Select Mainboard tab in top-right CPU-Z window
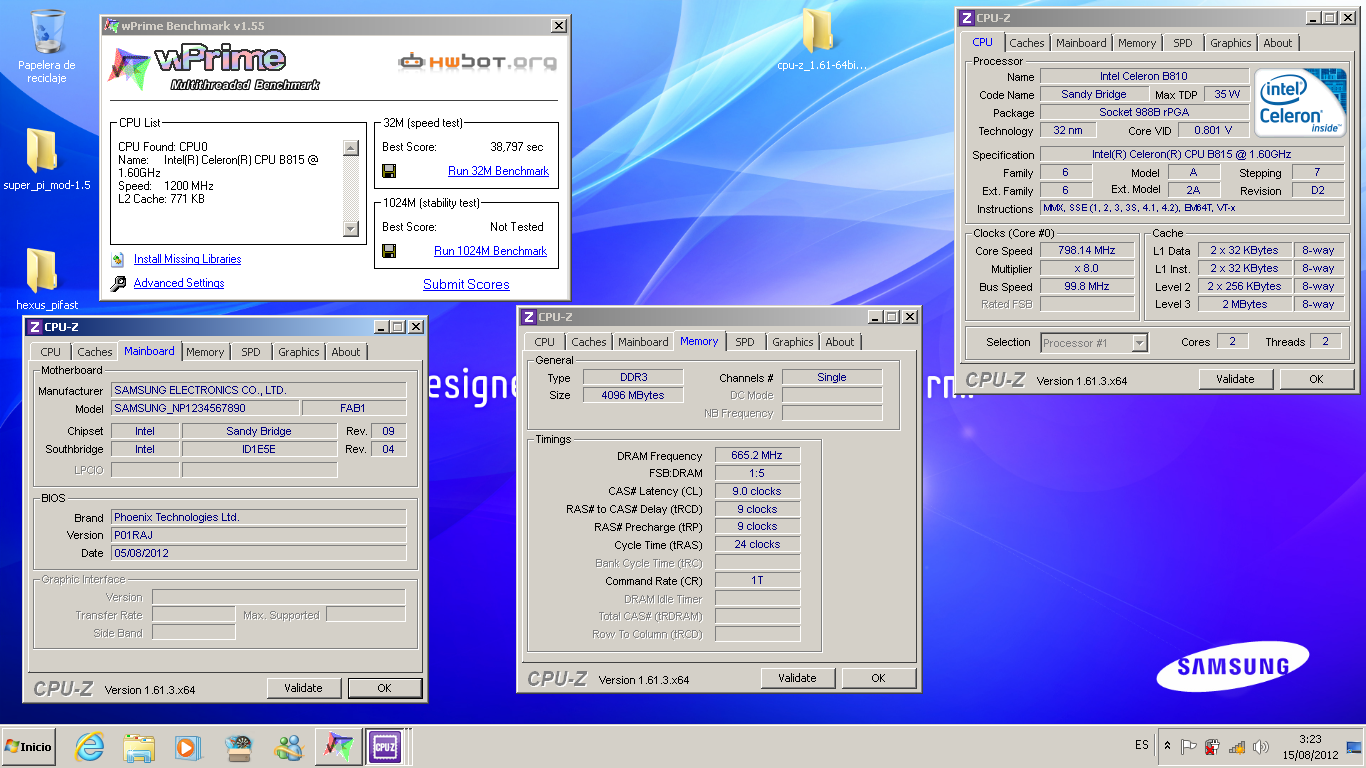The image size is (1366, 768). [x=1081, y=43]
